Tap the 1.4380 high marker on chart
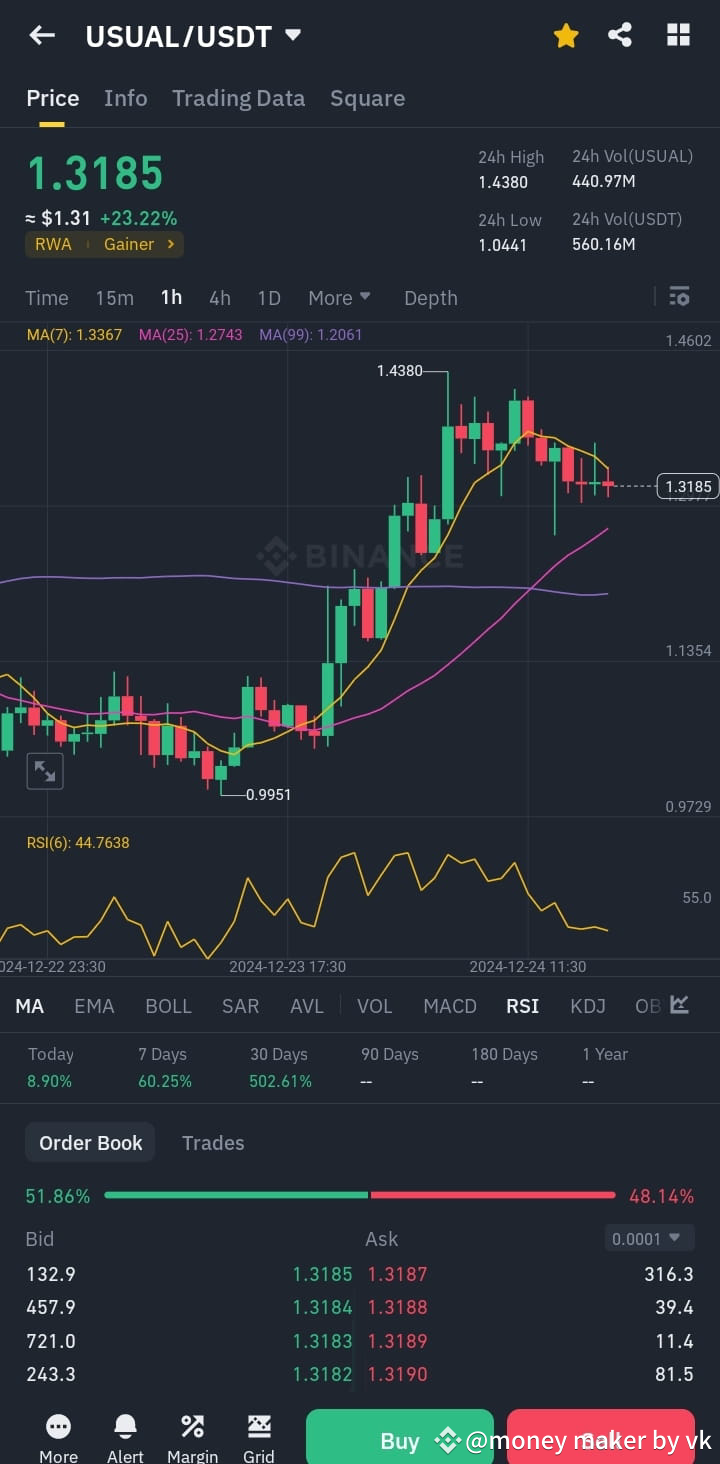Image resolution: width=720 pixels, height=1464 pixels. 399,371
